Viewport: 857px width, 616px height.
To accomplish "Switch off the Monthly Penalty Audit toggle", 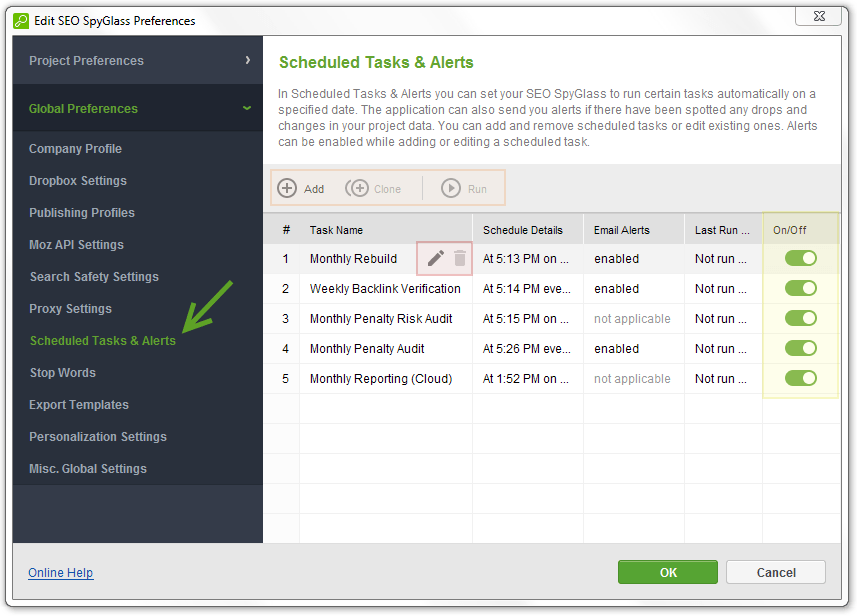I will 801,348.
